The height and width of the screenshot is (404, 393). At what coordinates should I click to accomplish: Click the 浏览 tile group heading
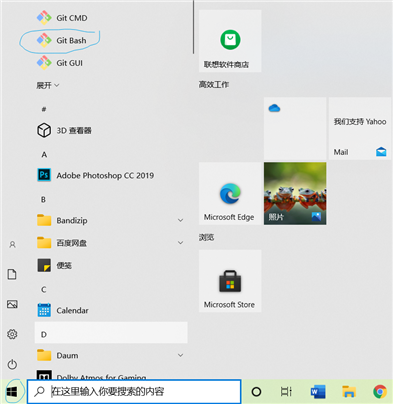(x=206, y=237)
